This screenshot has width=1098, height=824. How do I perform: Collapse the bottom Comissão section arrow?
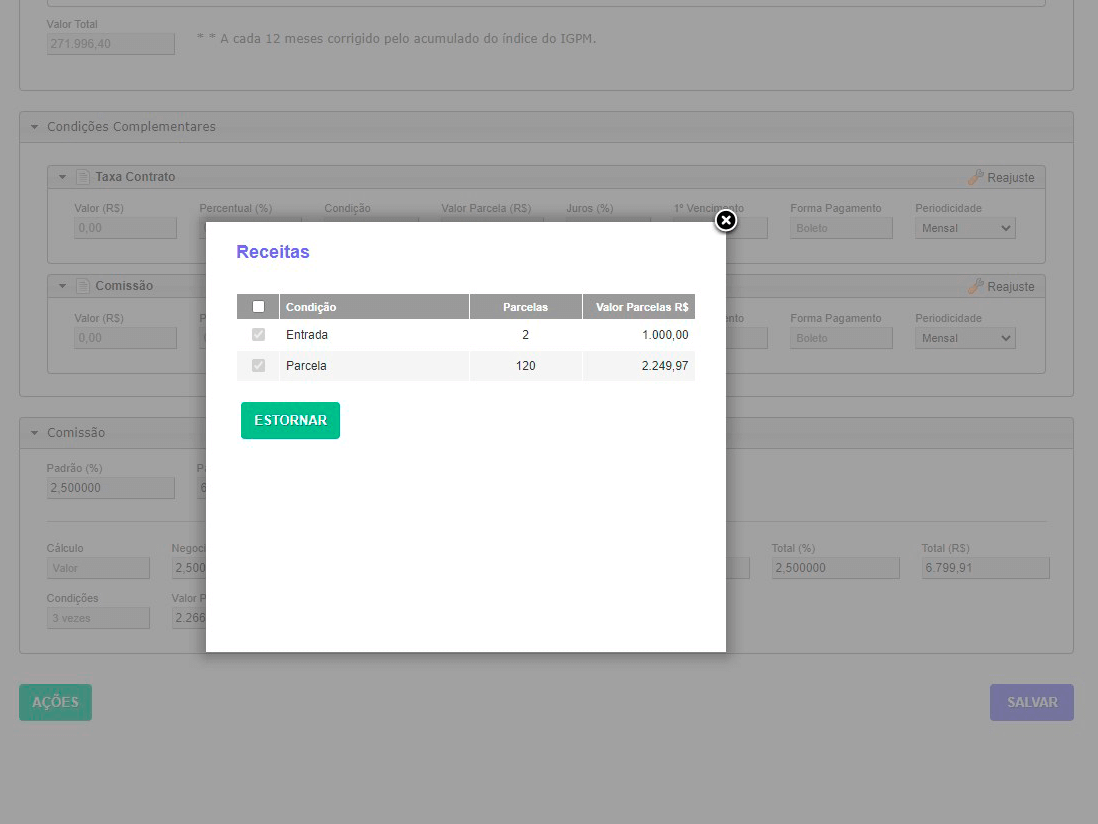click(34, 433)
